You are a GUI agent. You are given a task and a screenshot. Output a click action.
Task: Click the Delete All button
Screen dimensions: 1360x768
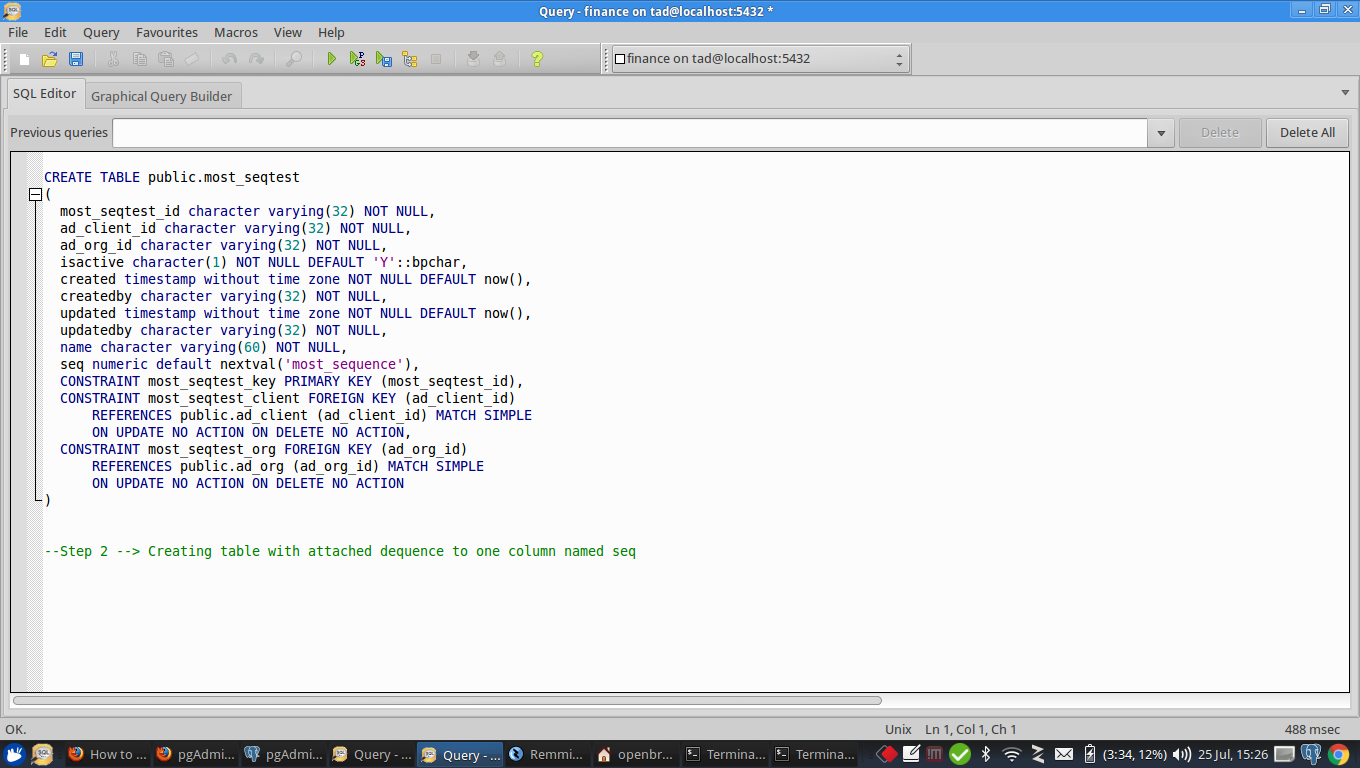click(x=1307, y=133)
